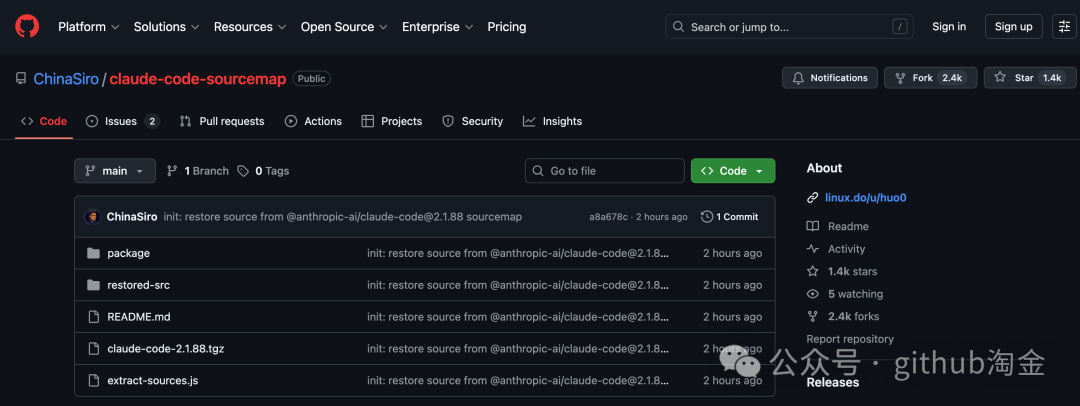
Task: Click the linux.do/u/huo0 link
Action: tap(865, 198)
